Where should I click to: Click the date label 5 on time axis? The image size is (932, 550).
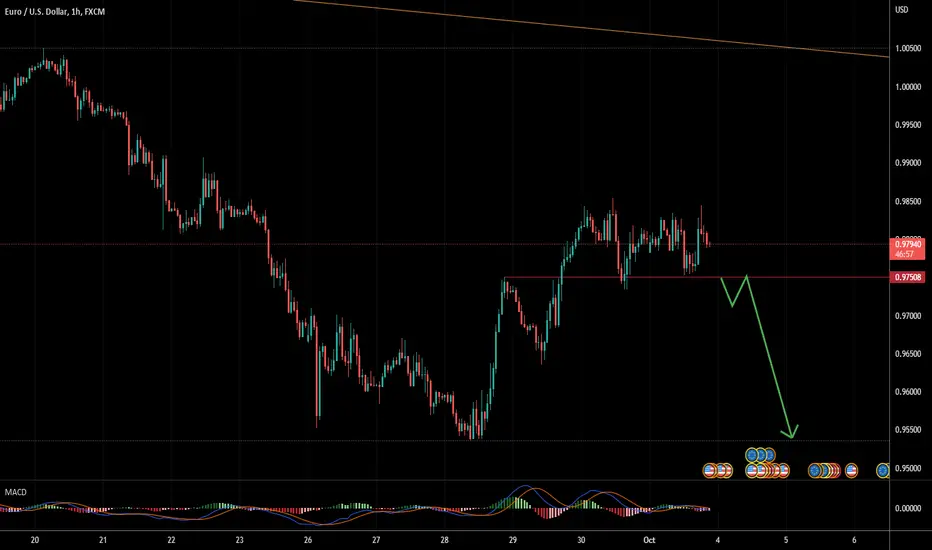coord(786,540)
